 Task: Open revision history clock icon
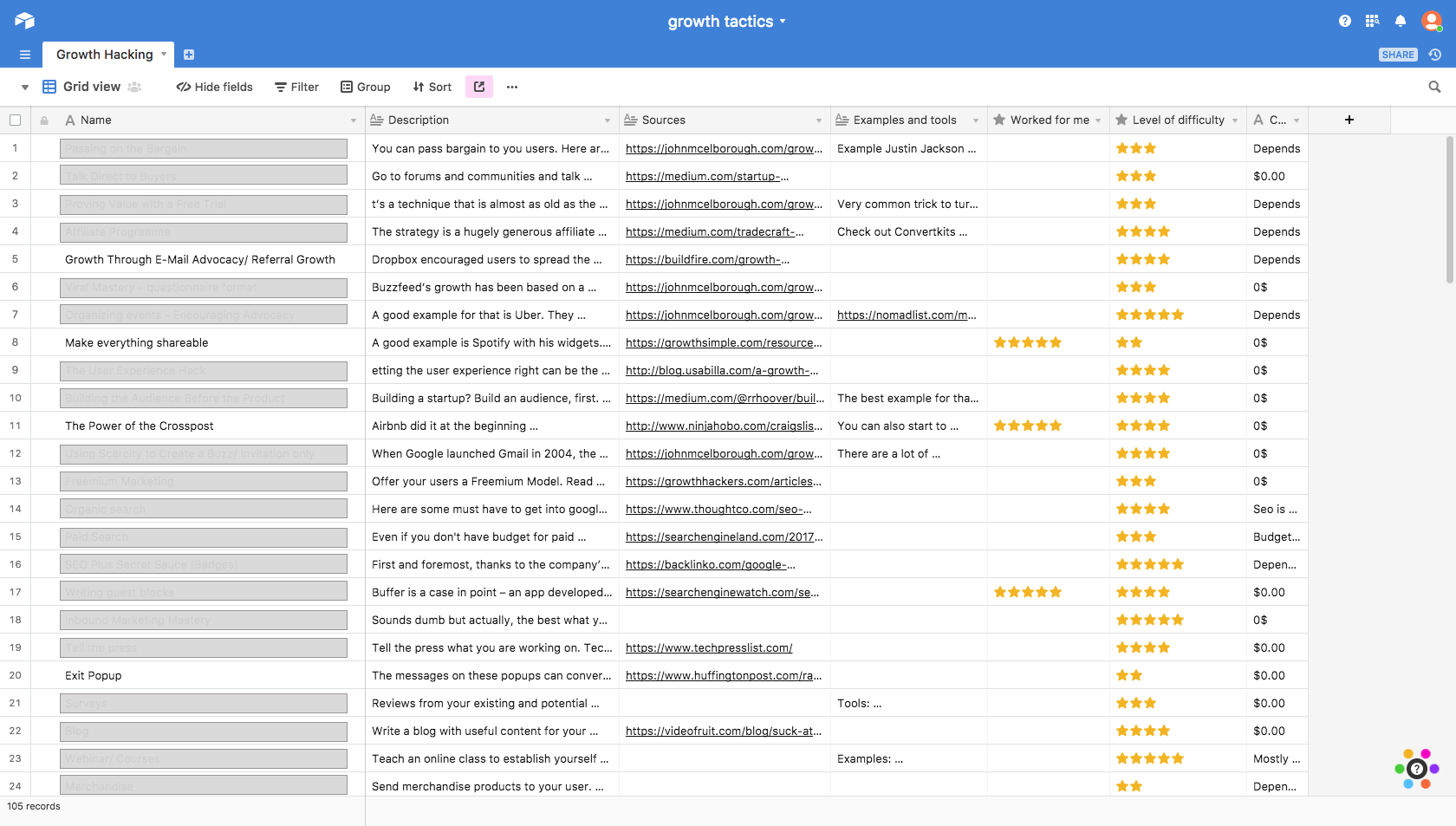[x=1435, y=55]
